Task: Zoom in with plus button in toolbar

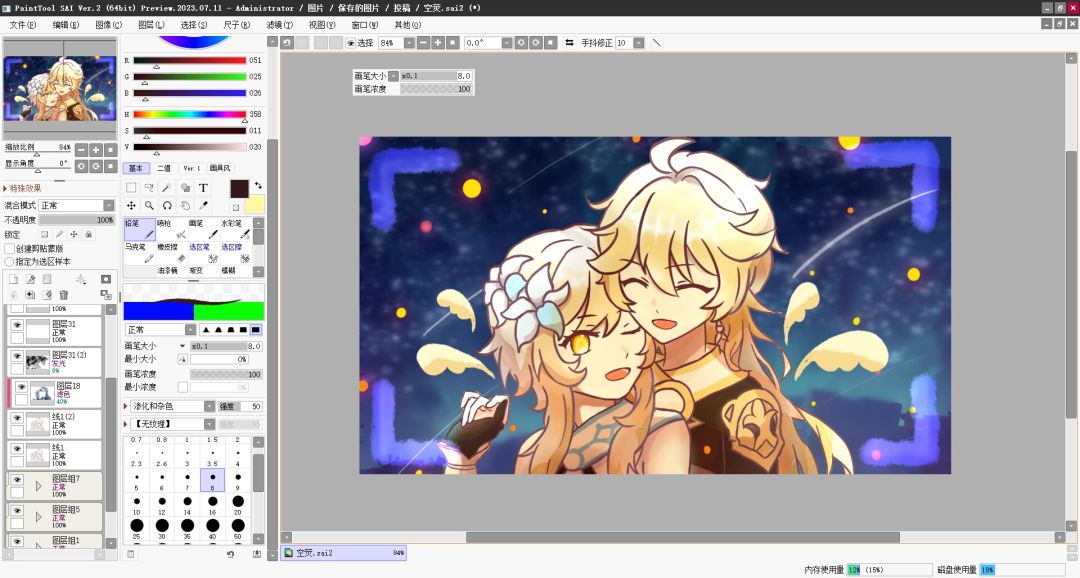Action: tap(437, 43)
